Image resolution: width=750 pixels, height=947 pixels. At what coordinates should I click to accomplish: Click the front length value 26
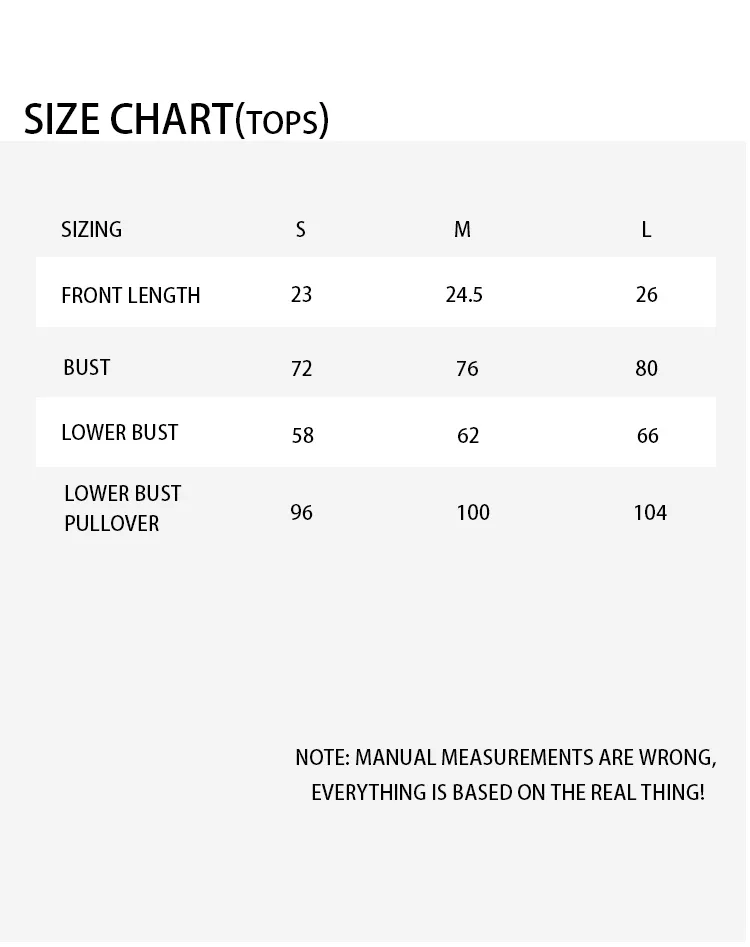click(647, 294)
